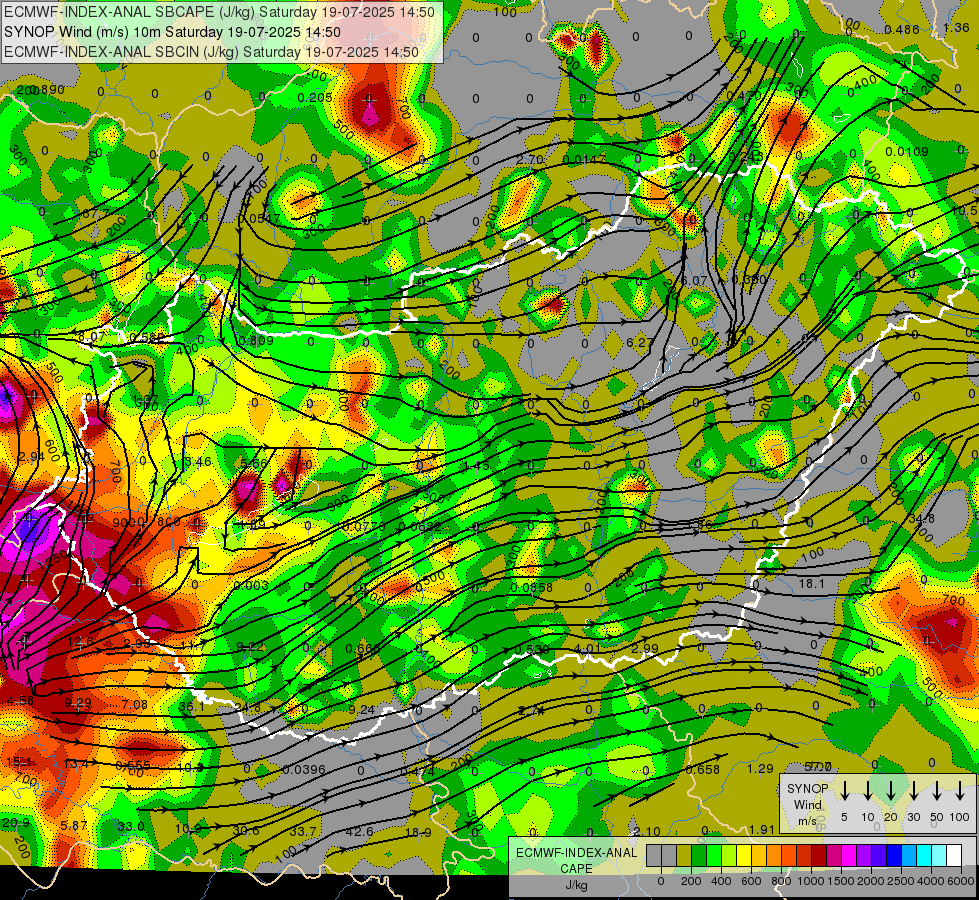Pick the 100 m/s wind legend arrow
Viewport: 979px width, 900px height.
(960, 791)
